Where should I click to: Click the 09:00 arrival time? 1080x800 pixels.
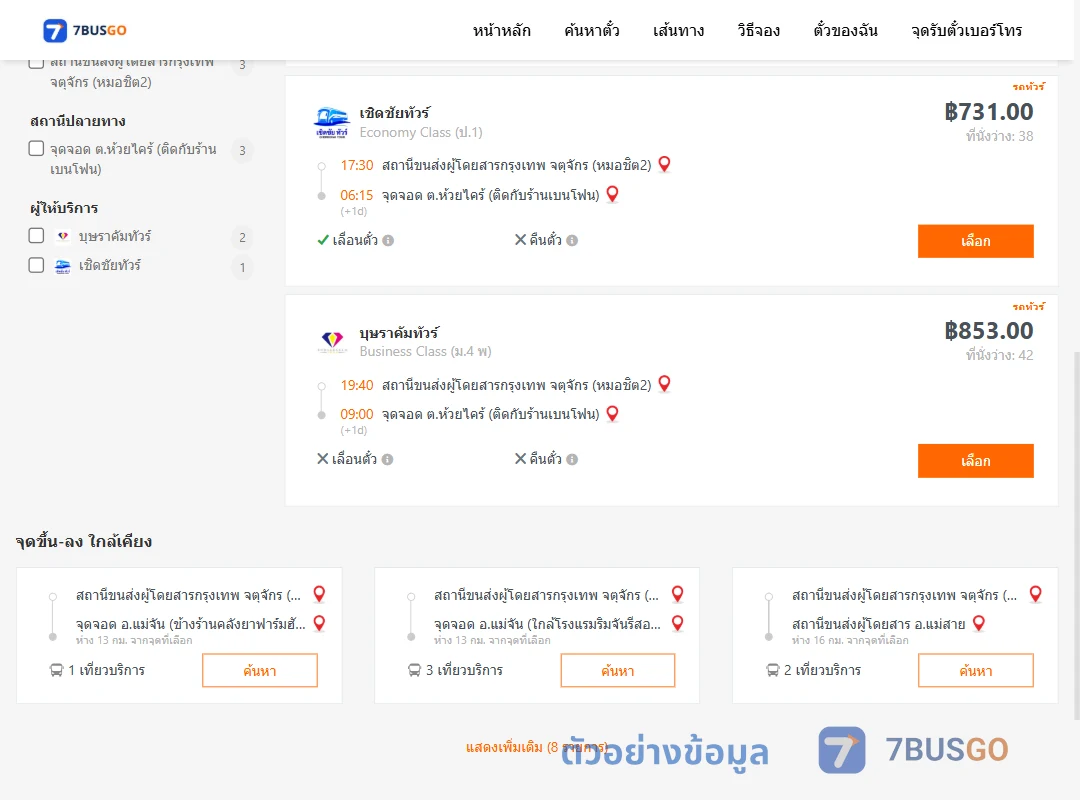357,414
